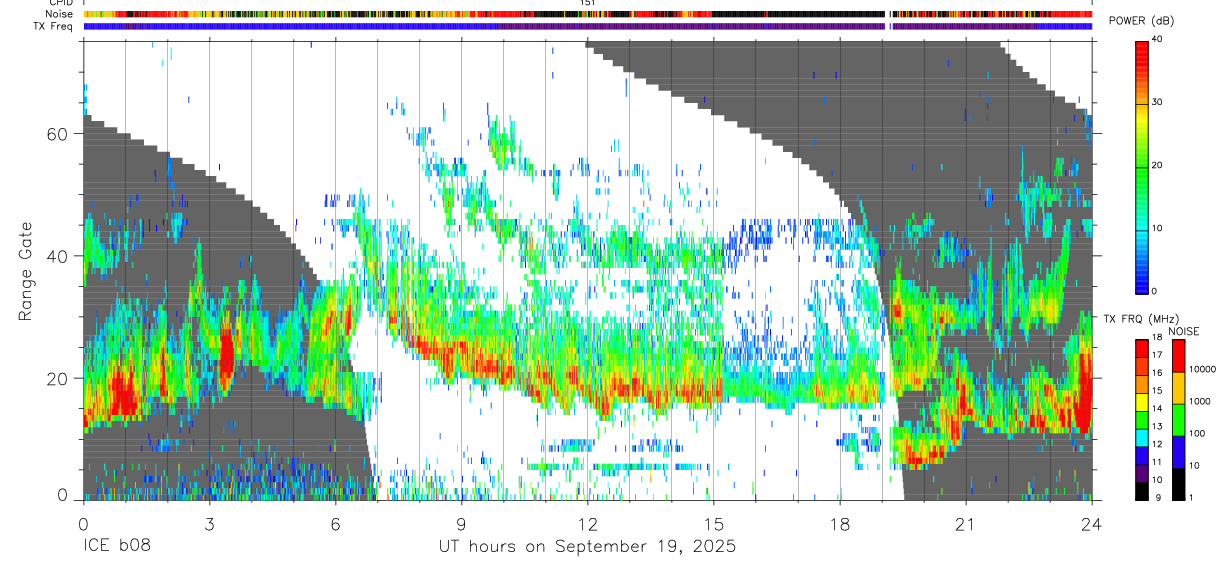Click the Noise strip row label
The width and height of the screenshot is (1228, 567).
59,14
